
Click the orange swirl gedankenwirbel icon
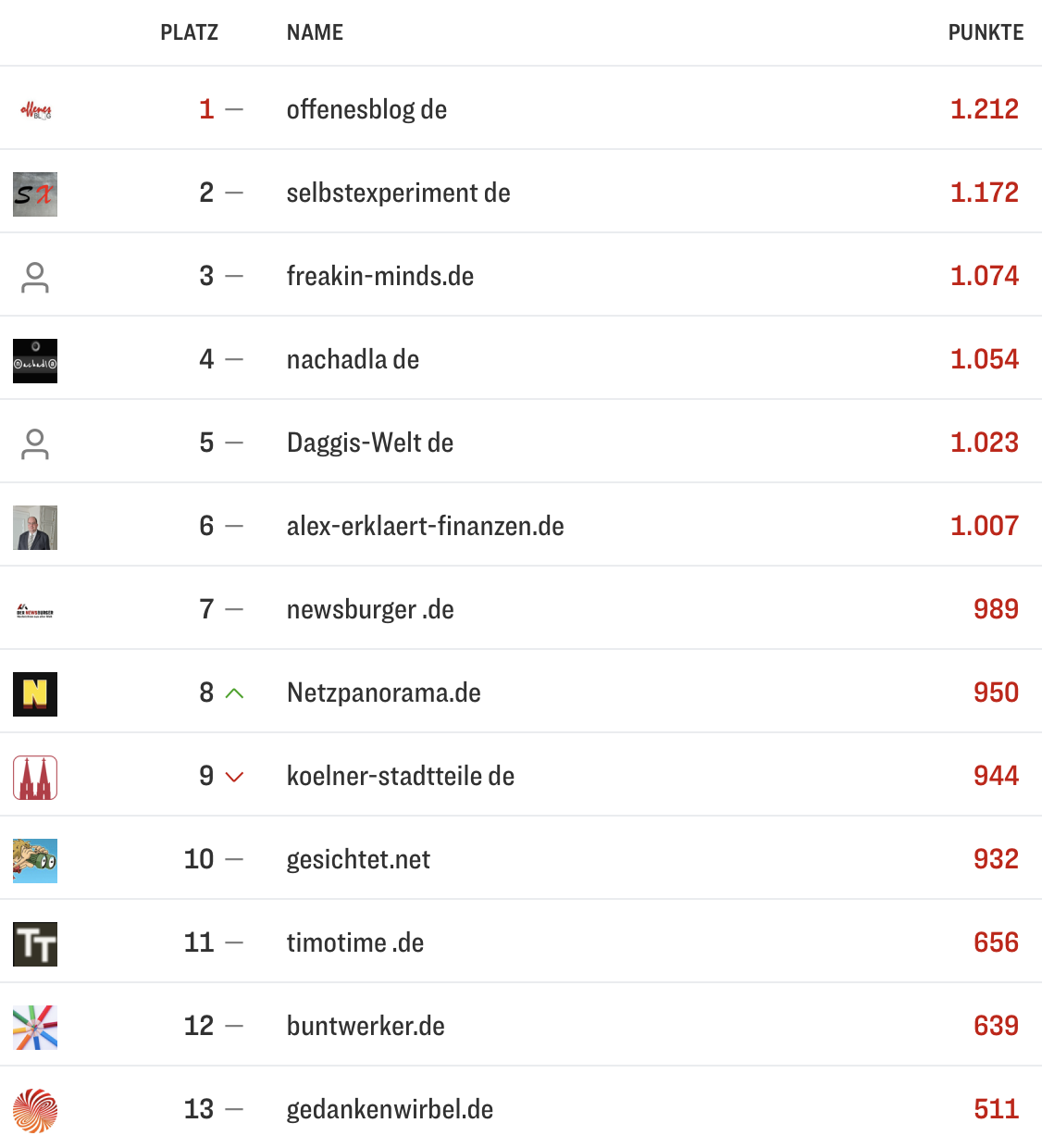[35, 1111]
